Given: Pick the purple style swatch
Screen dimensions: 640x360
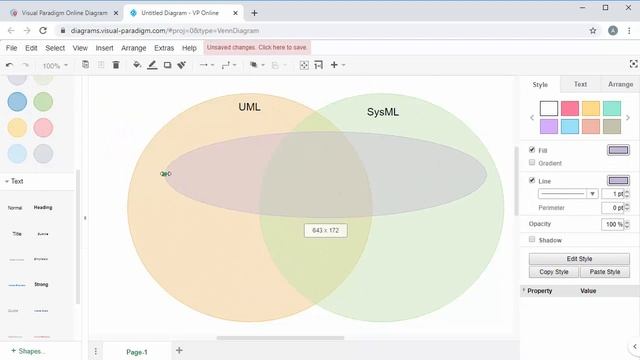Looking at the screenshot, I should 549,127.
